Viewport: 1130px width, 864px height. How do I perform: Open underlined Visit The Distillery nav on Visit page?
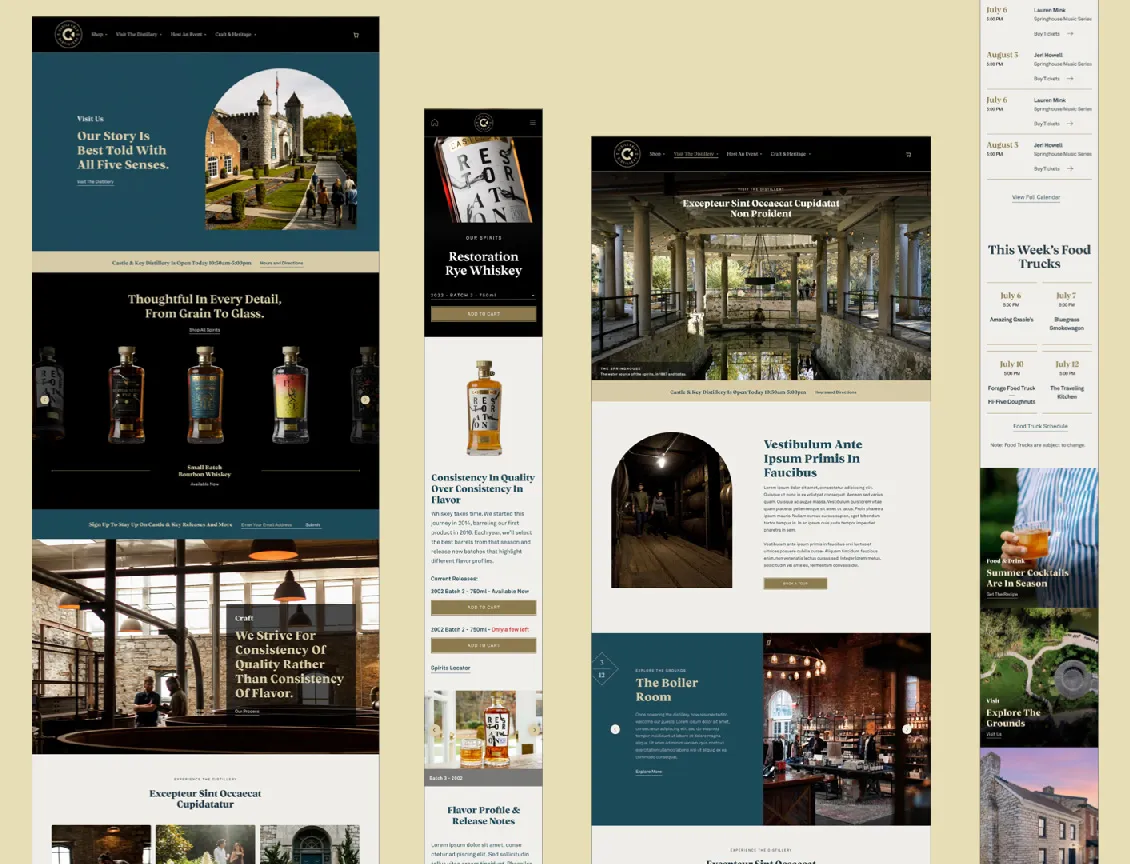pos(695,154)
